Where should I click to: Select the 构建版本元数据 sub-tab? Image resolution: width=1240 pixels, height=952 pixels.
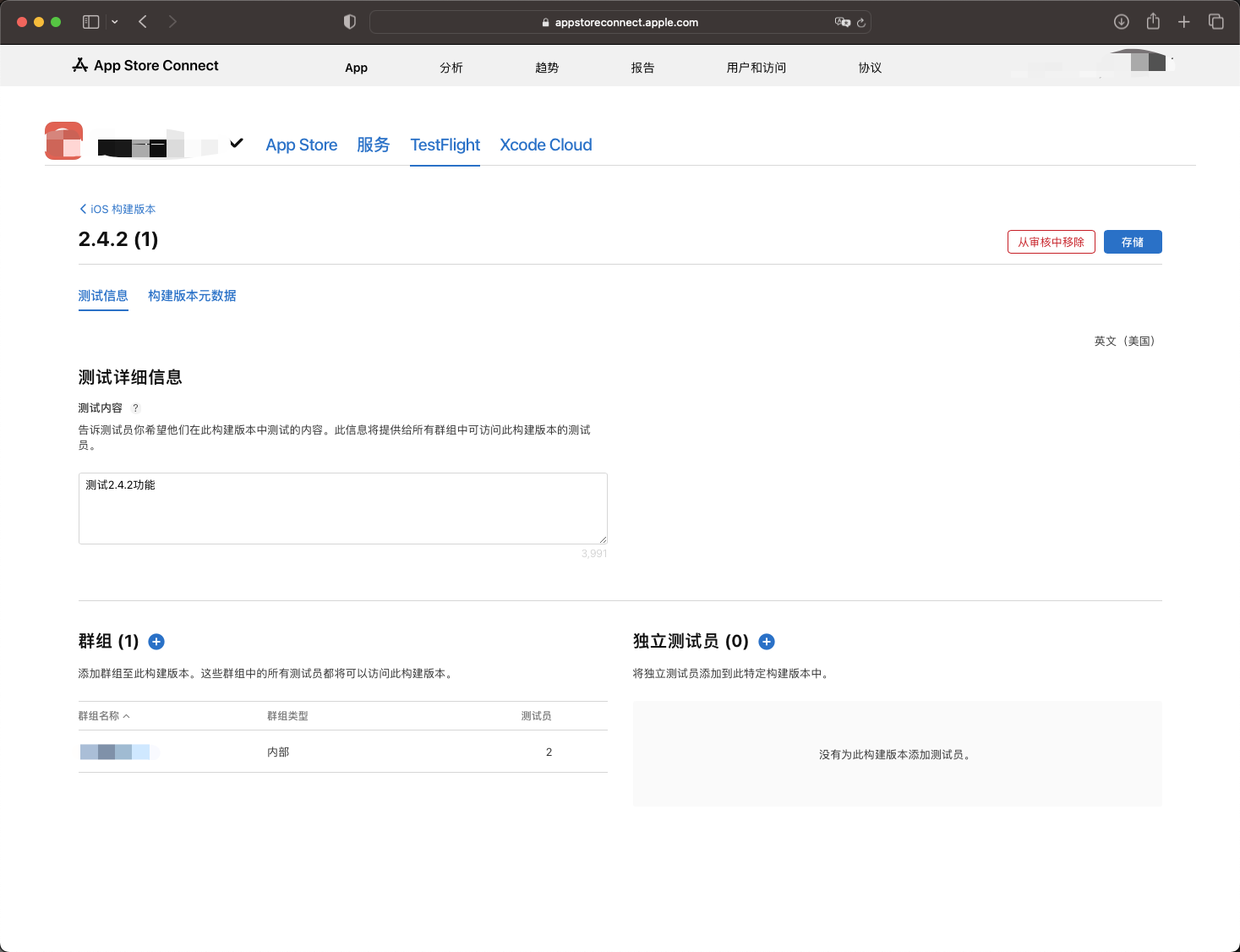(x=192, y=296)
